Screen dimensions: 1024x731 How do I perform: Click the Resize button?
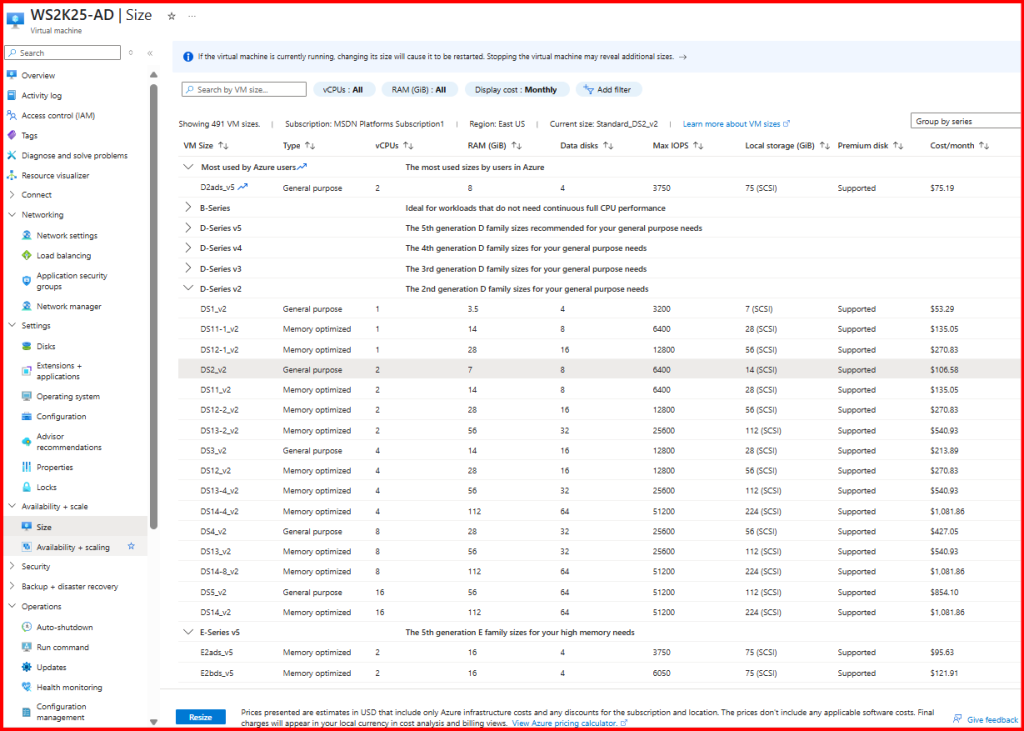tap(200, 717)
